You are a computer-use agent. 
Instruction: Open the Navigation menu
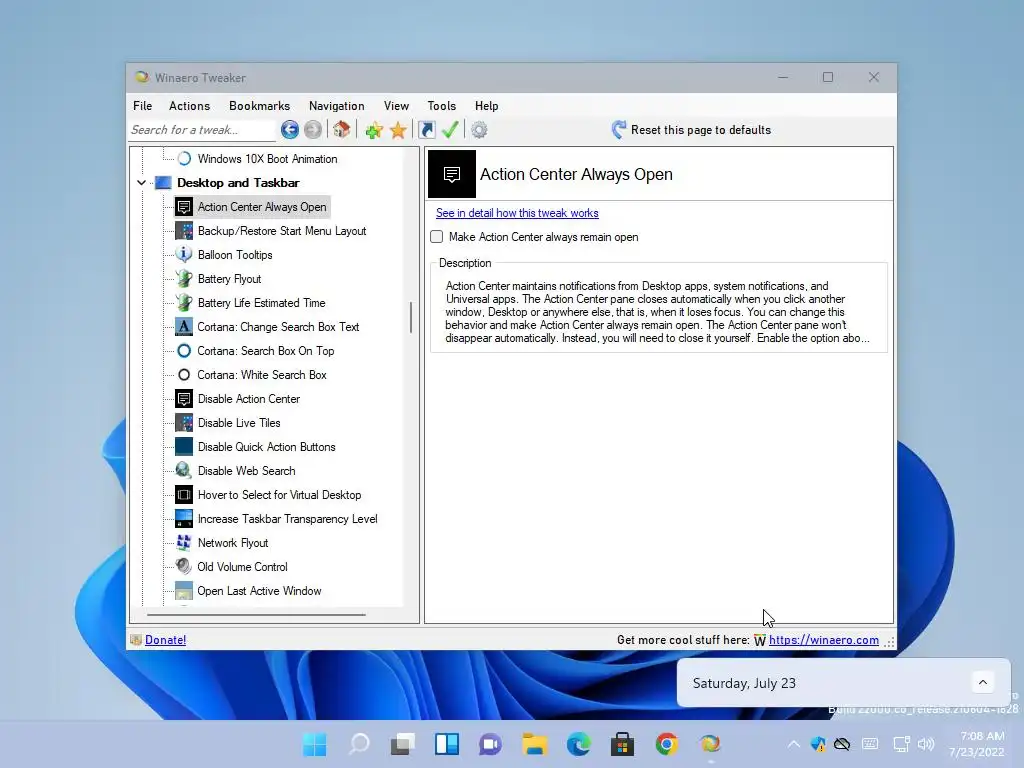pos(336,106)
